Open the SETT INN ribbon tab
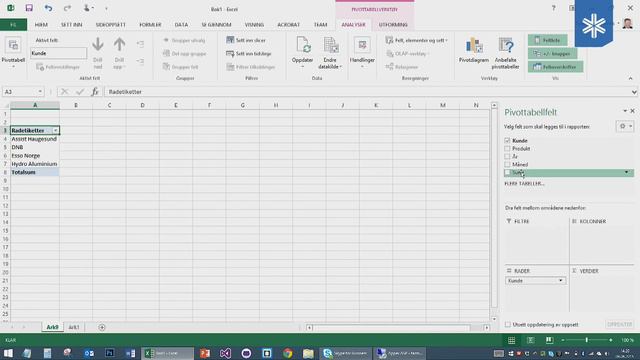 point(71,24)
